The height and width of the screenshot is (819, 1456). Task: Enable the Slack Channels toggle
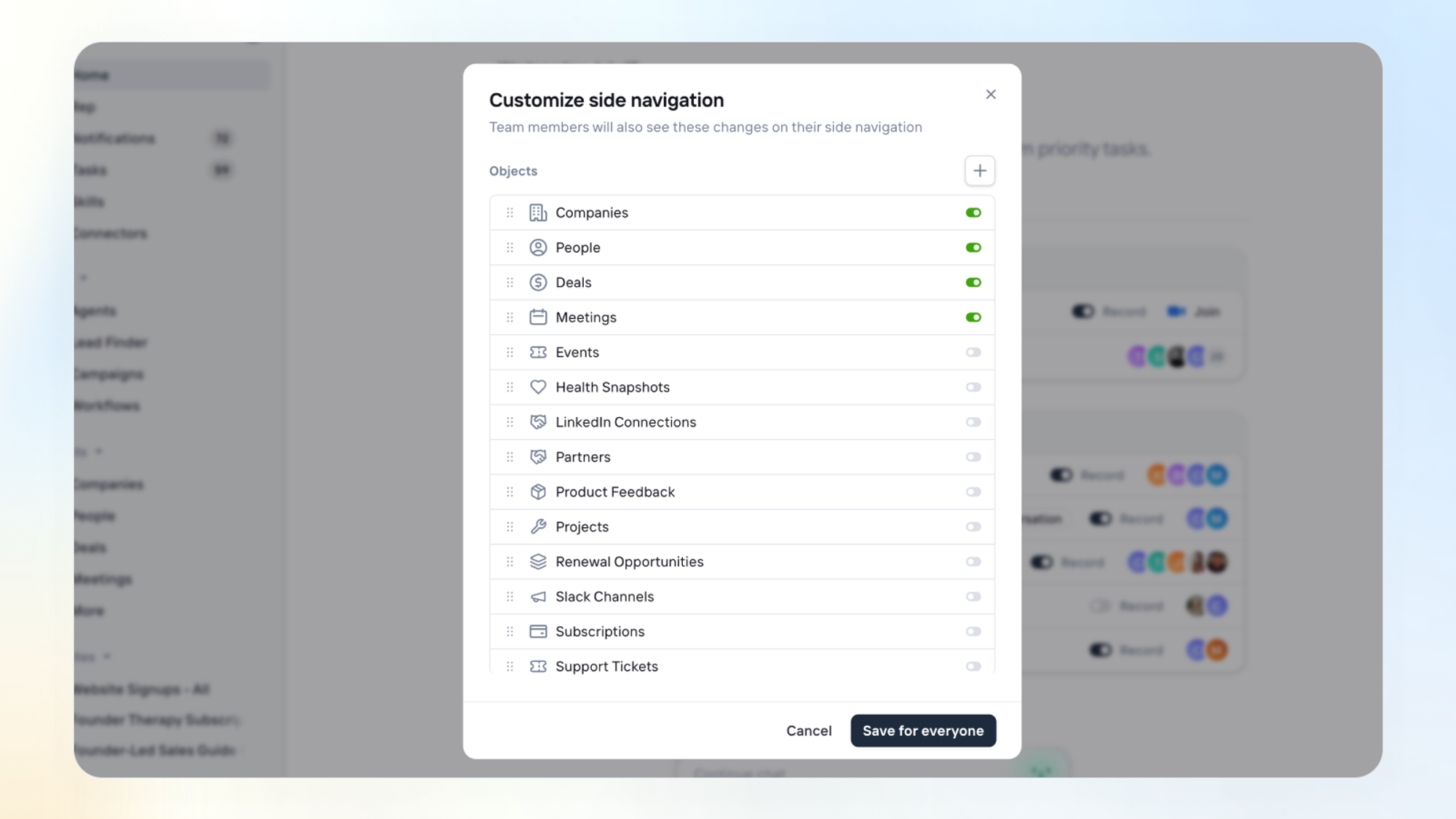973,597
